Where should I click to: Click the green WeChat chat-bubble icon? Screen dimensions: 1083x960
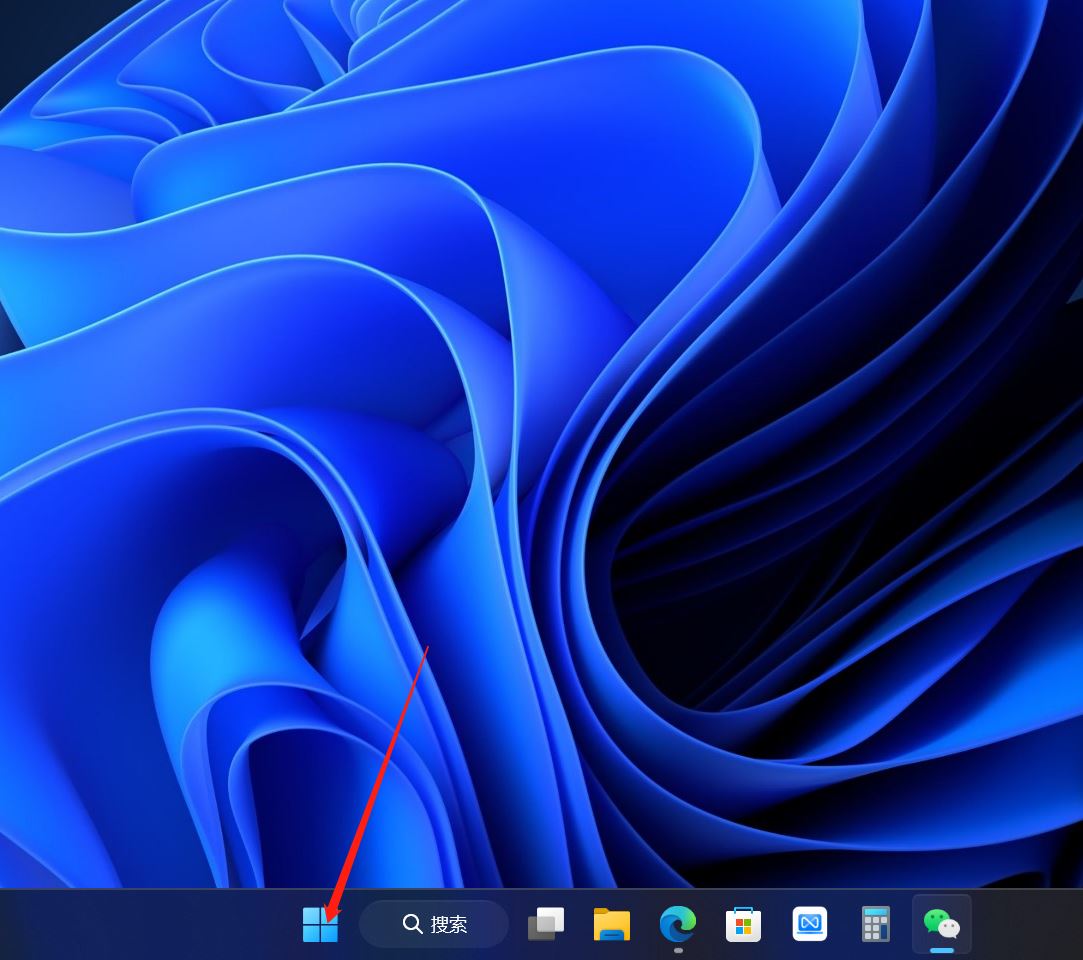tap(941, 922)
